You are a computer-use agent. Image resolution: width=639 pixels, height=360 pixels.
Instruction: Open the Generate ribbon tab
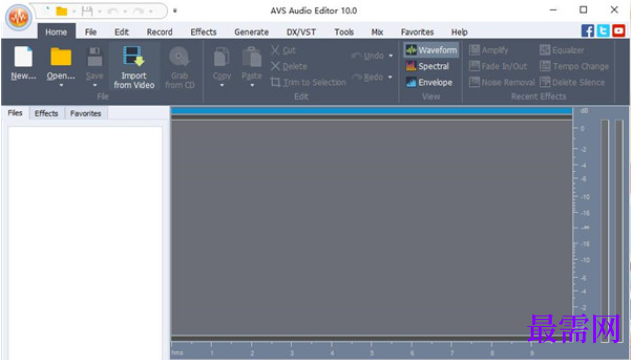pyautogui.click(x=251, y=32)
